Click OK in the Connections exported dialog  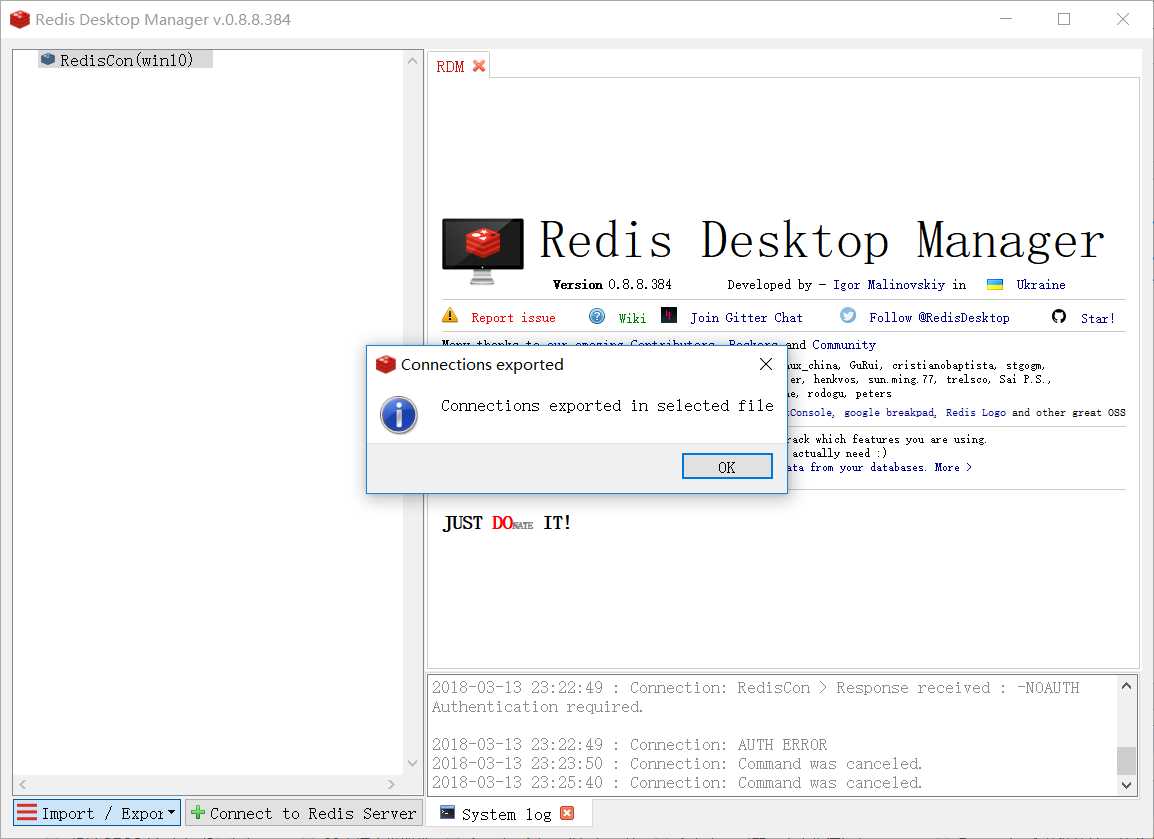pos(726,467)
